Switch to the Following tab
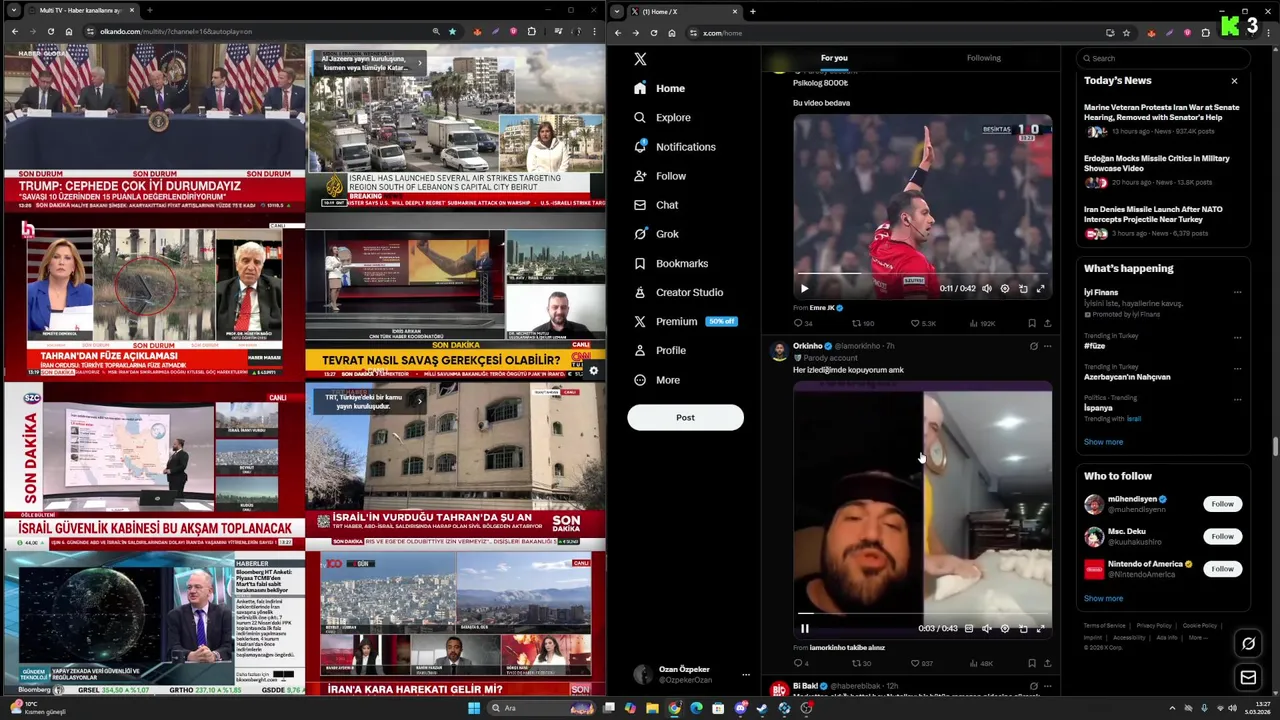Screen dimensions: 1280x720 [983, 58]
